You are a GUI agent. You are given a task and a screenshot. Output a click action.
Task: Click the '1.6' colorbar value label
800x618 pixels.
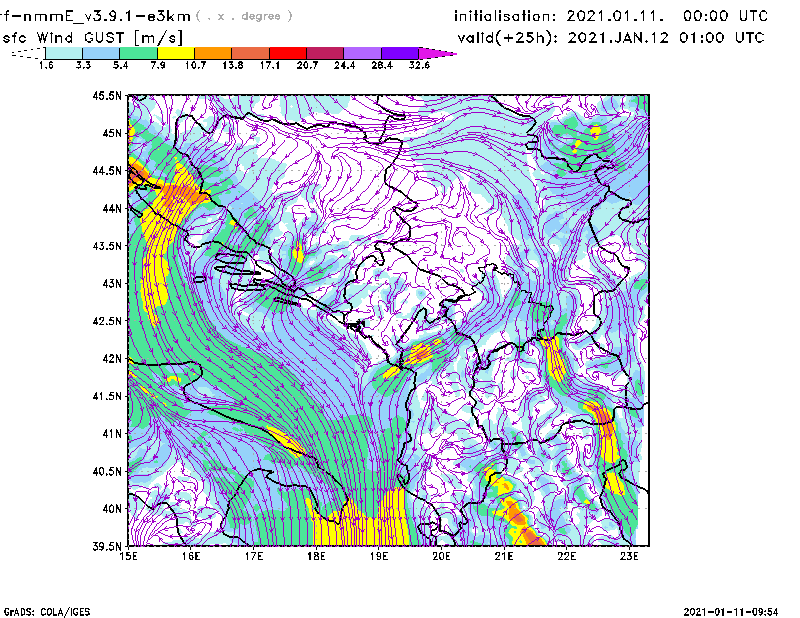(46, 65)
